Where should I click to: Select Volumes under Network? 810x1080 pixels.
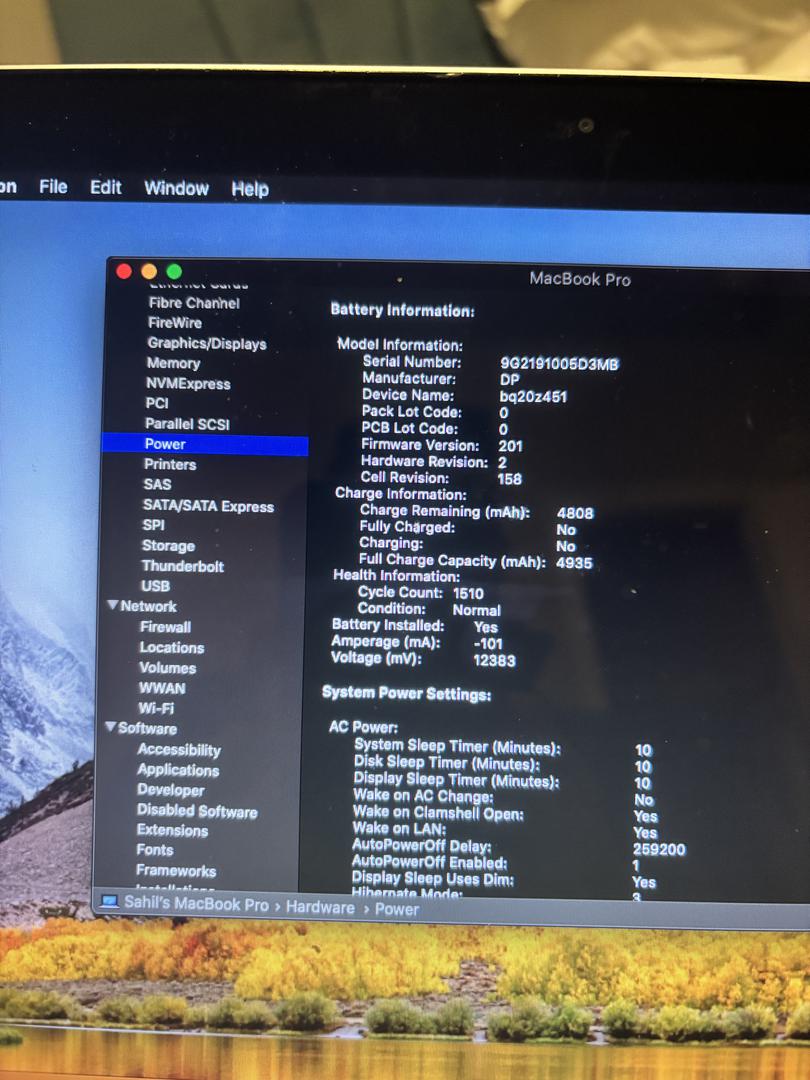tap(167, 667)
